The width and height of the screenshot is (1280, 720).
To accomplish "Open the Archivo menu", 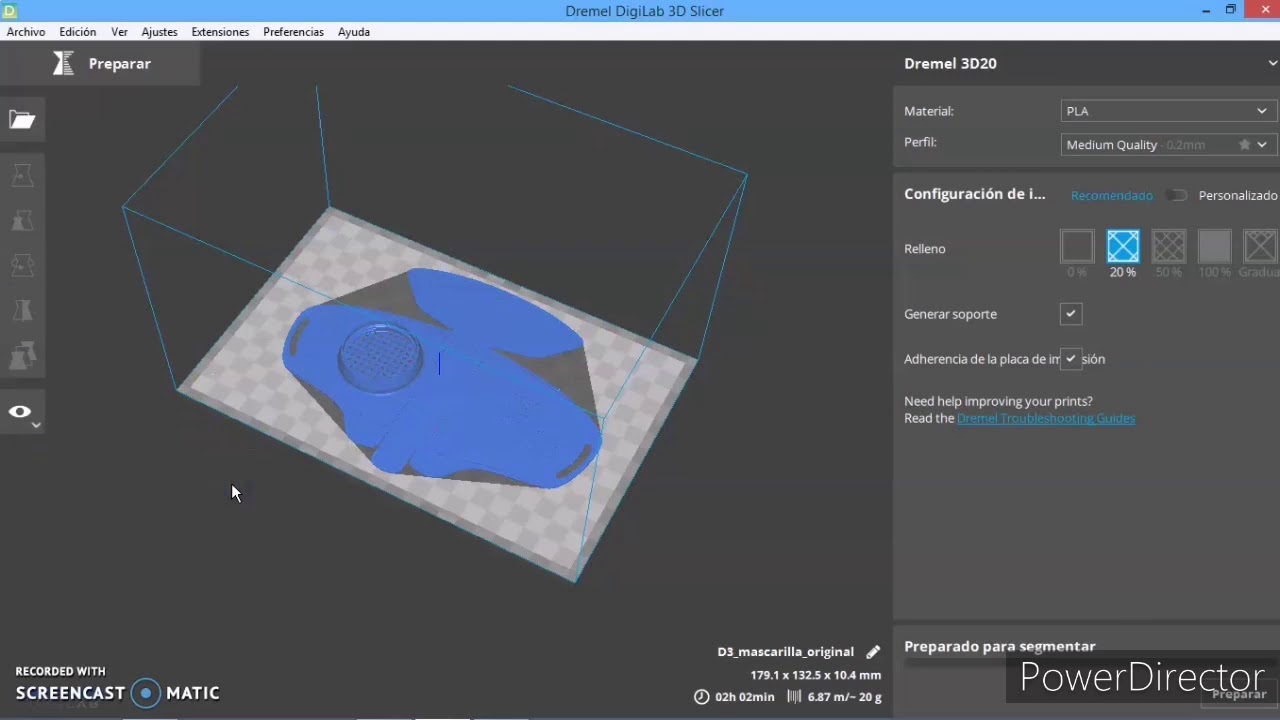I will 26,32.
